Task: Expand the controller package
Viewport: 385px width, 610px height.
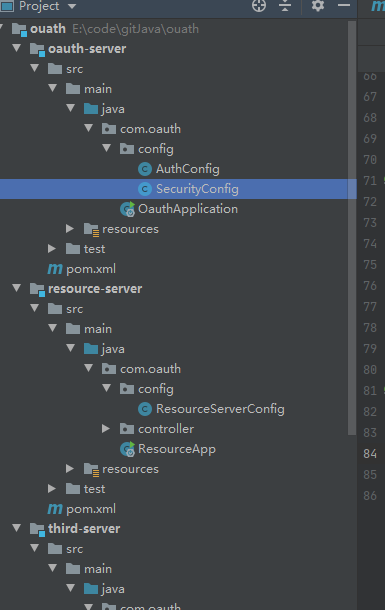Action: 106,429
